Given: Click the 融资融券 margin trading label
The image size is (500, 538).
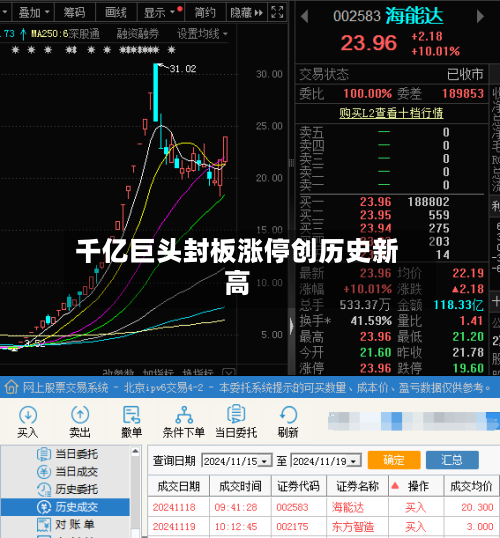Looking at the screenshot, I should tap(138, 34).
